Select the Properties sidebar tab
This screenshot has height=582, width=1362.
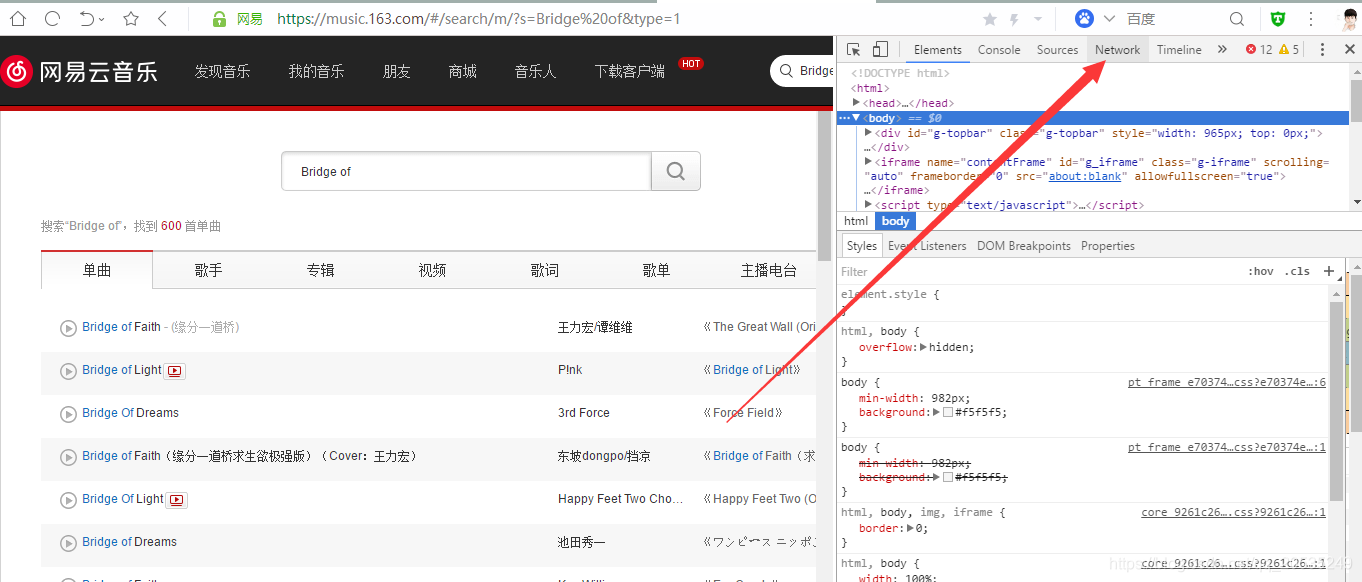1108,246
